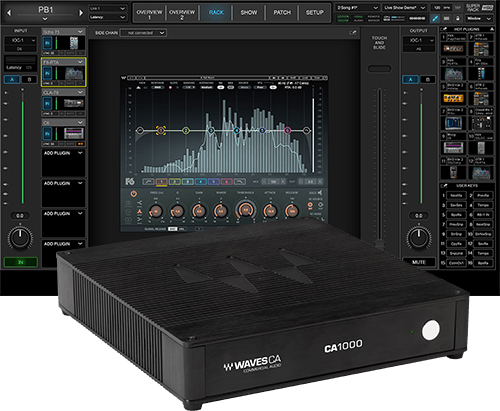Click the blue link icon in toolbar
Screen dimensions: 500x411
[x=435, y=18]
